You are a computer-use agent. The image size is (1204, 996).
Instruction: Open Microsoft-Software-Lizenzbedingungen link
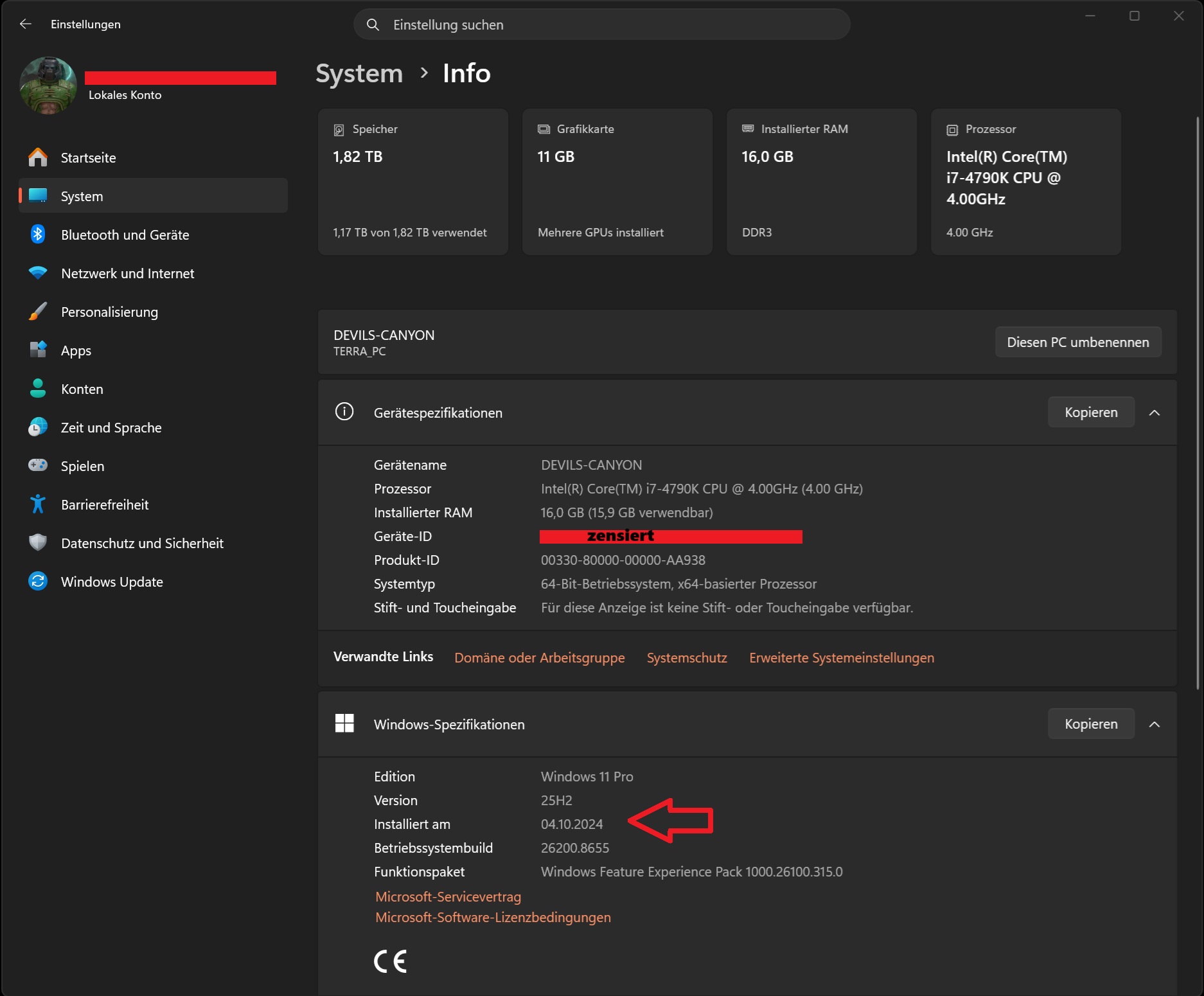coord(493,917)
